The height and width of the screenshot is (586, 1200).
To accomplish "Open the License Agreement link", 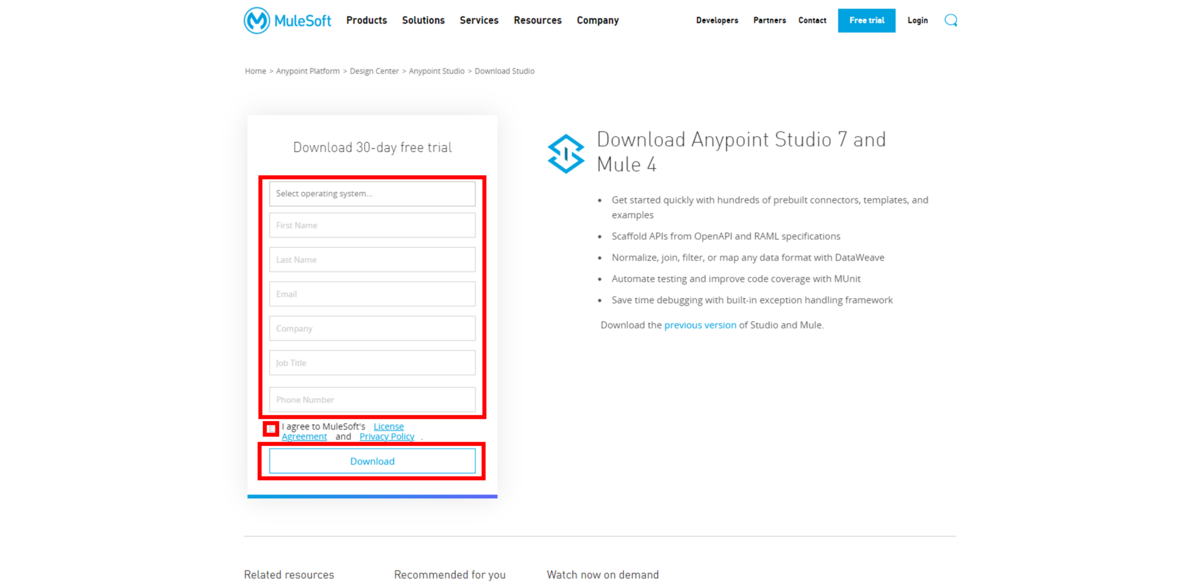I will [x=388, y=427].
